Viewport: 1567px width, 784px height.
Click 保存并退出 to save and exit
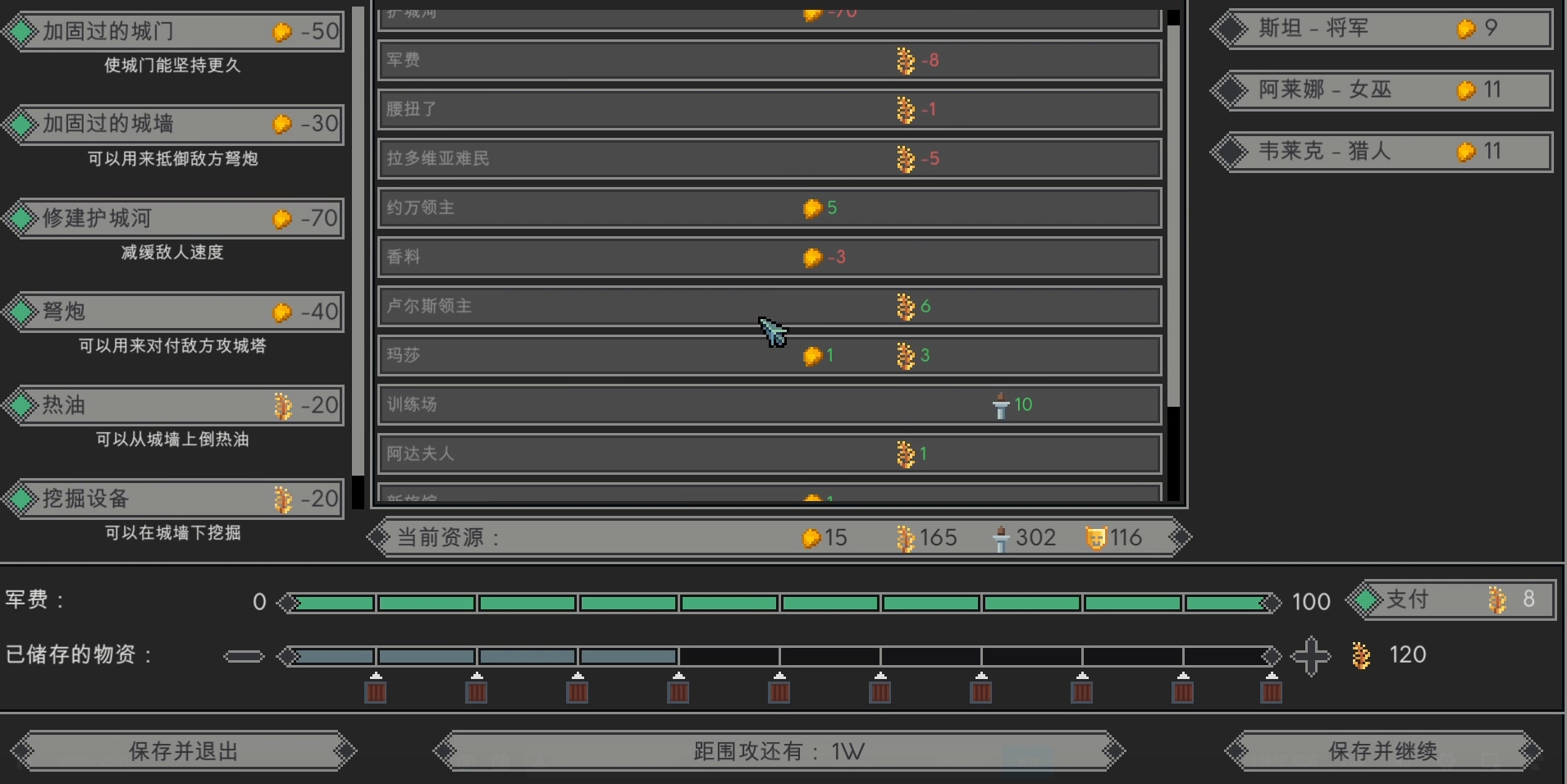coord(184,751)
